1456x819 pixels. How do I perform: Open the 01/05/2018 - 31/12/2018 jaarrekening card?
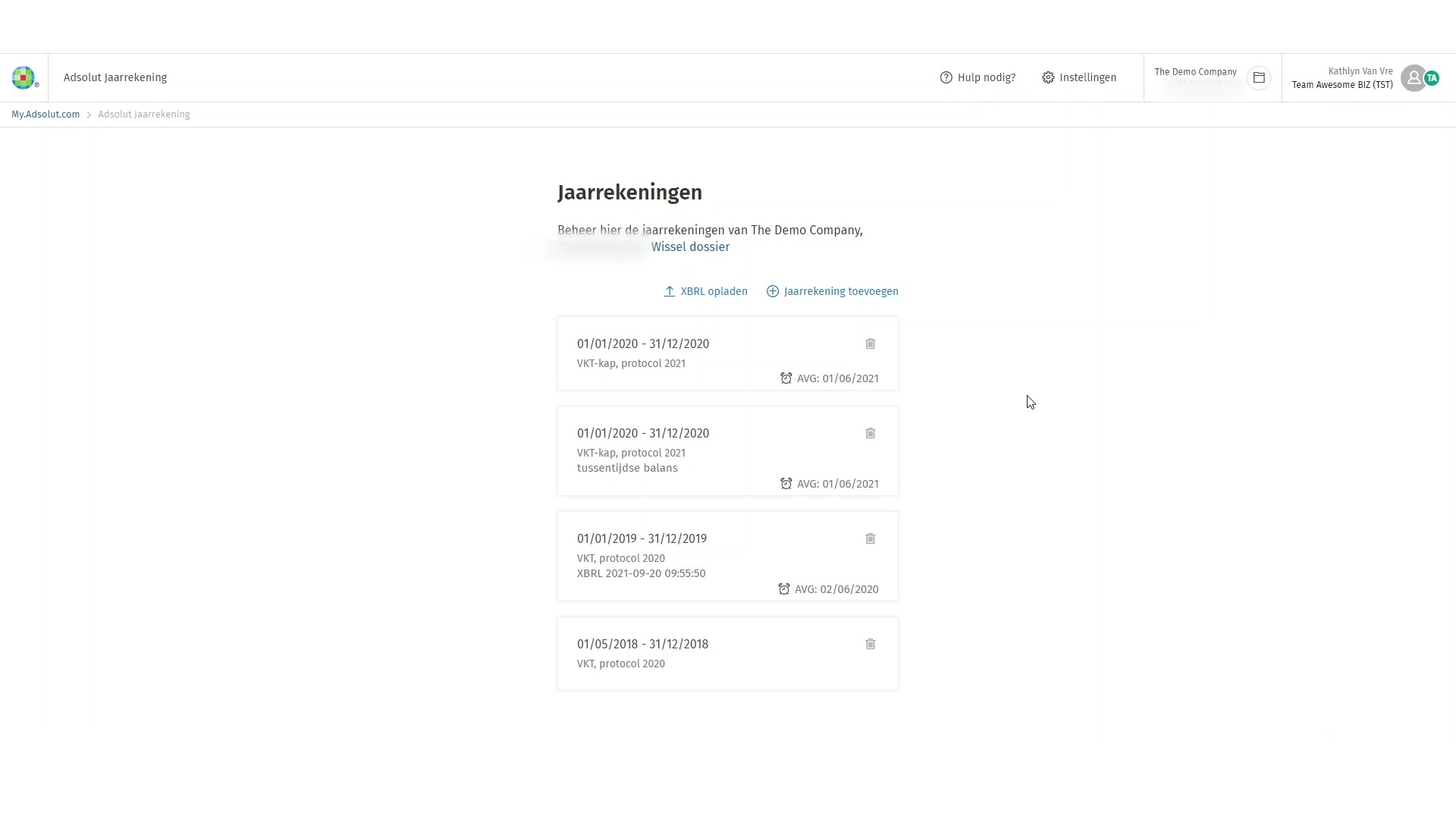(642, 645)
